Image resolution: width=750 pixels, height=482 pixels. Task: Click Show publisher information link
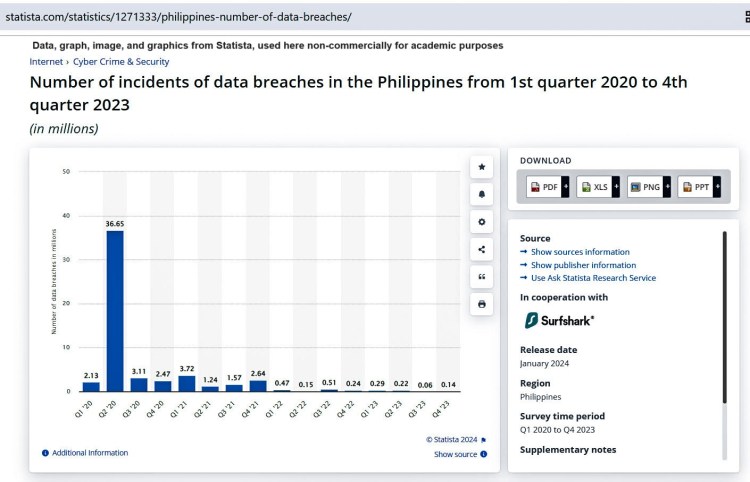click(x=583, y=265)
